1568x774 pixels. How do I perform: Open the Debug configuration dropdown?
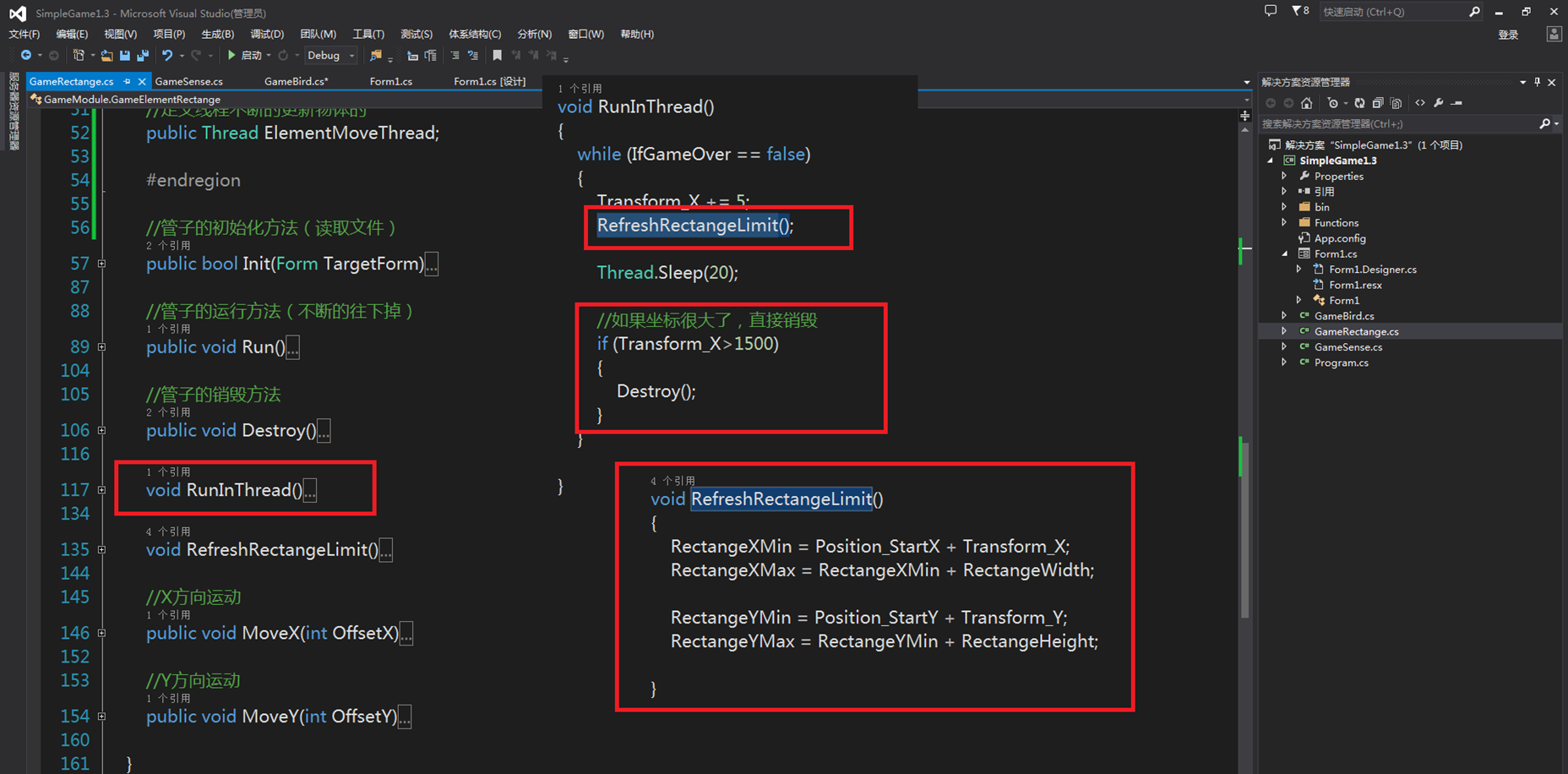[x=330, y=56]
